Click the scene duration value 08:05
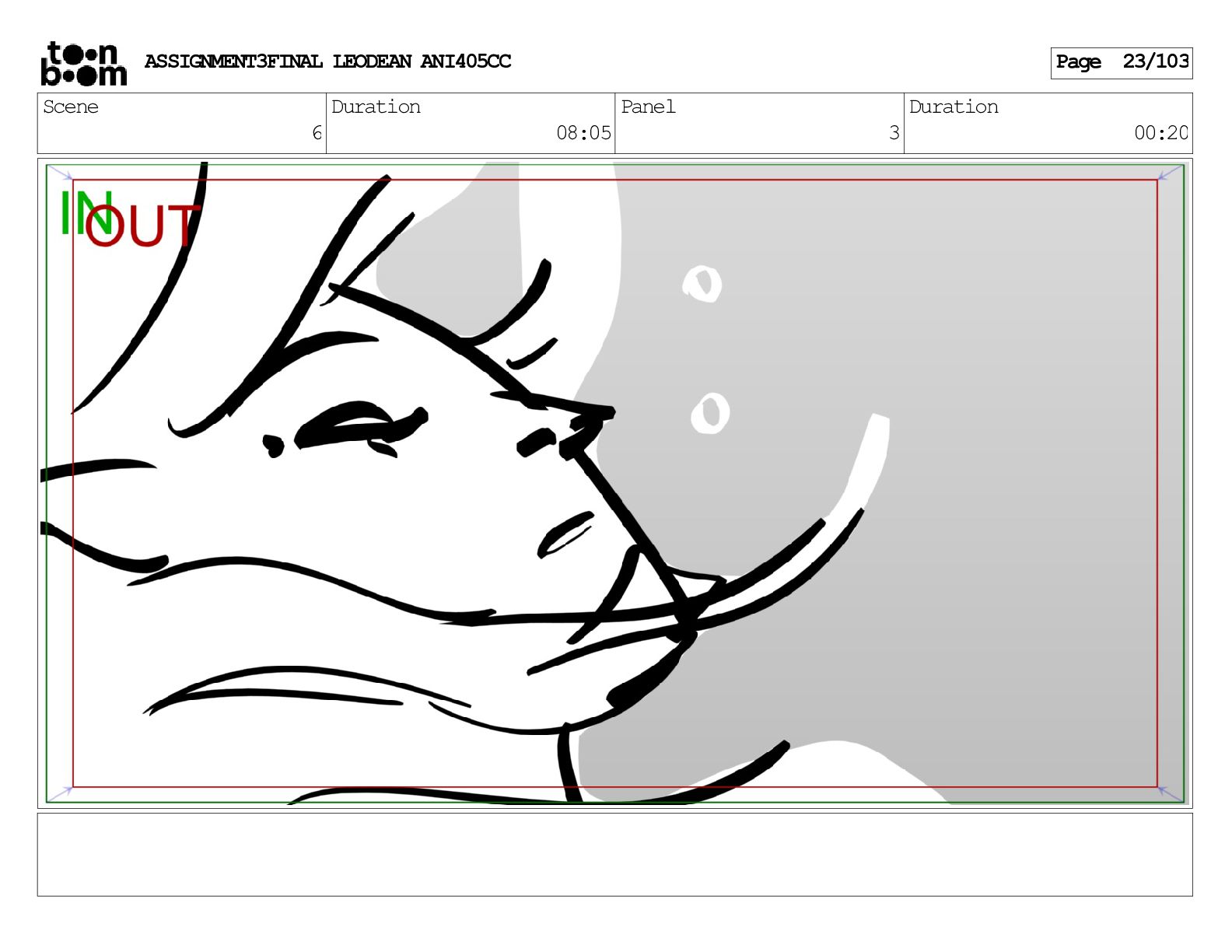 point(583,133)
